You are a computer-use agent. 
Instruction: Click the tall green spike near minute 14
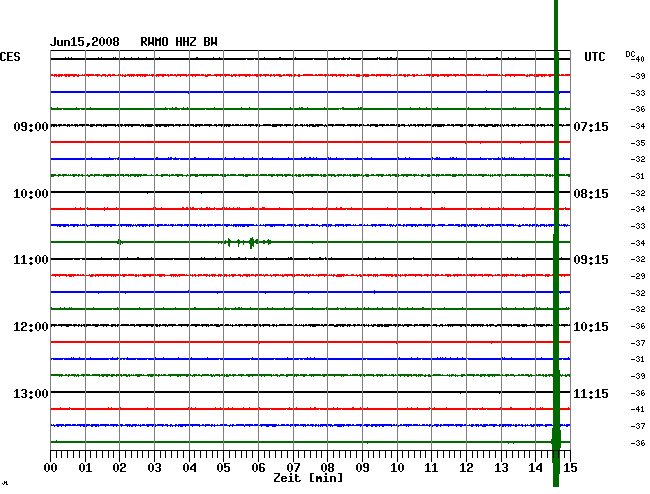pos(556,243)
